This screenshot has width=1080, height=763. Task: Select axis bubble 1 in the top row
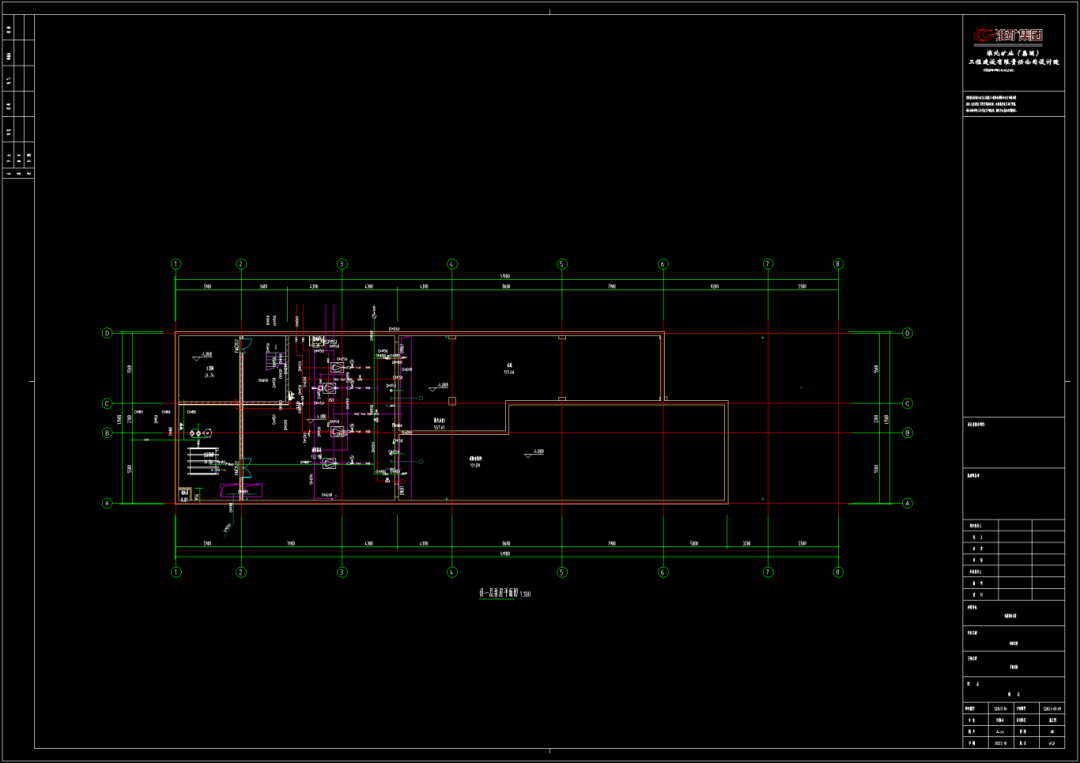click(176, 264)
